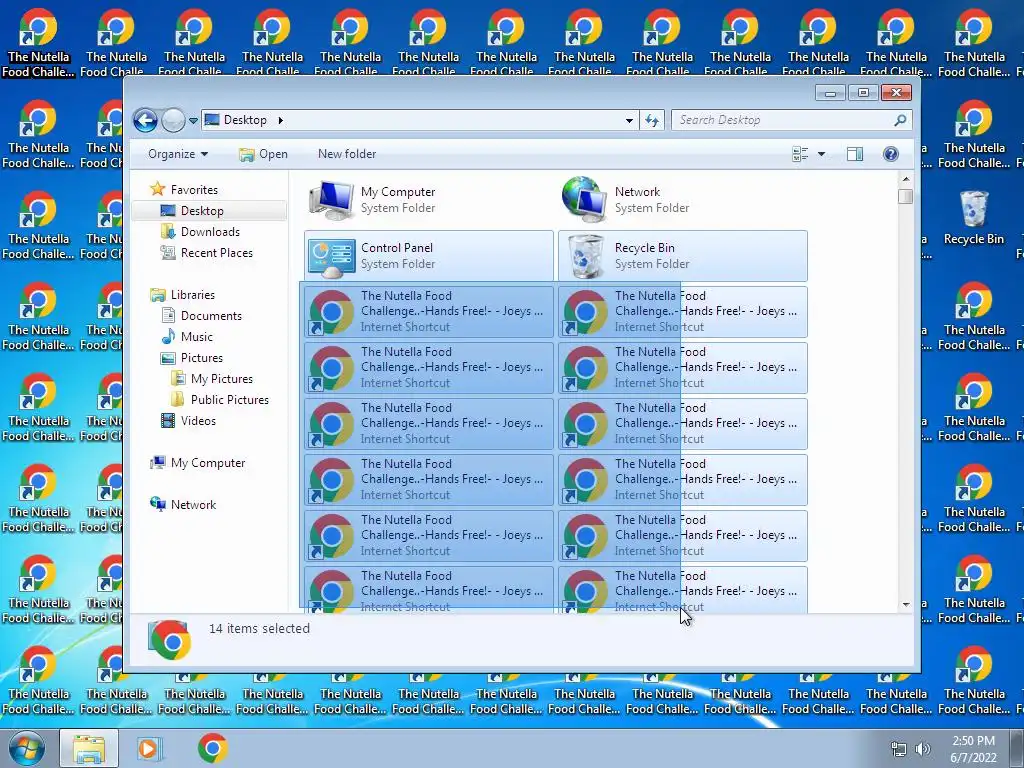Open the view options dropdown arrow

tap(822, 154)
